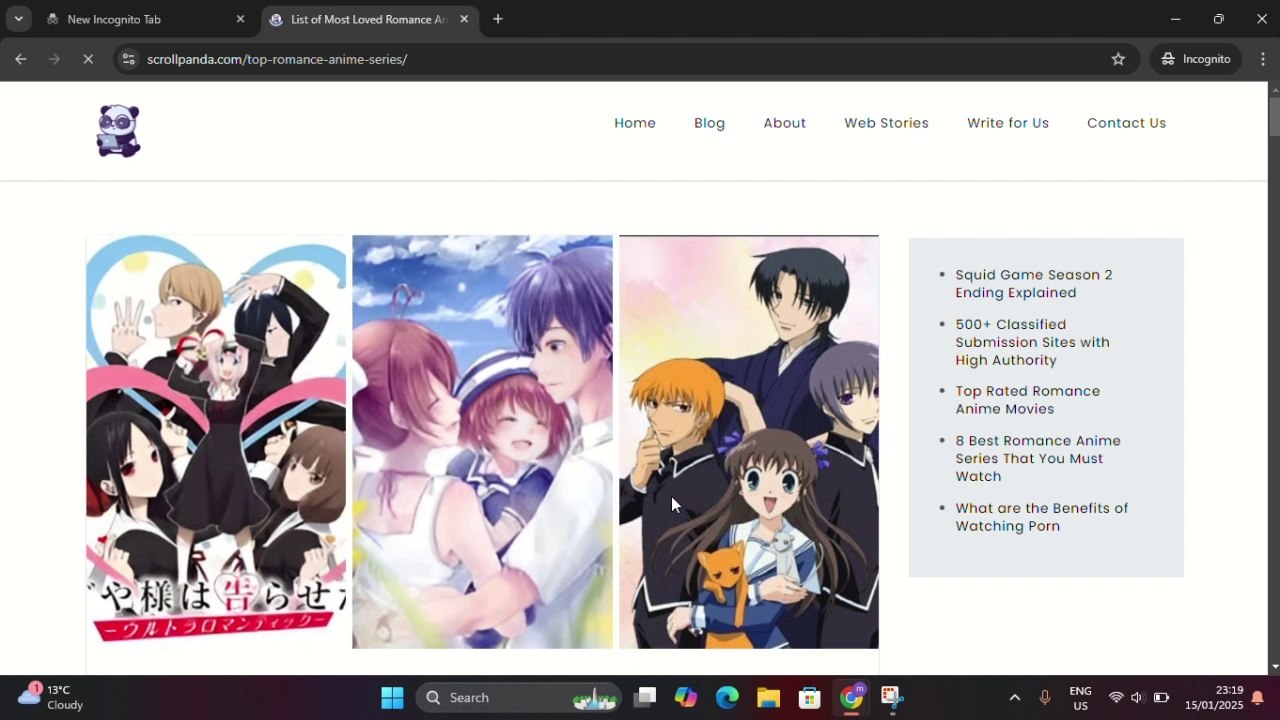Open clock showing 23:19 15/01/2025
1280x720 pixels.
point(1214,698)
